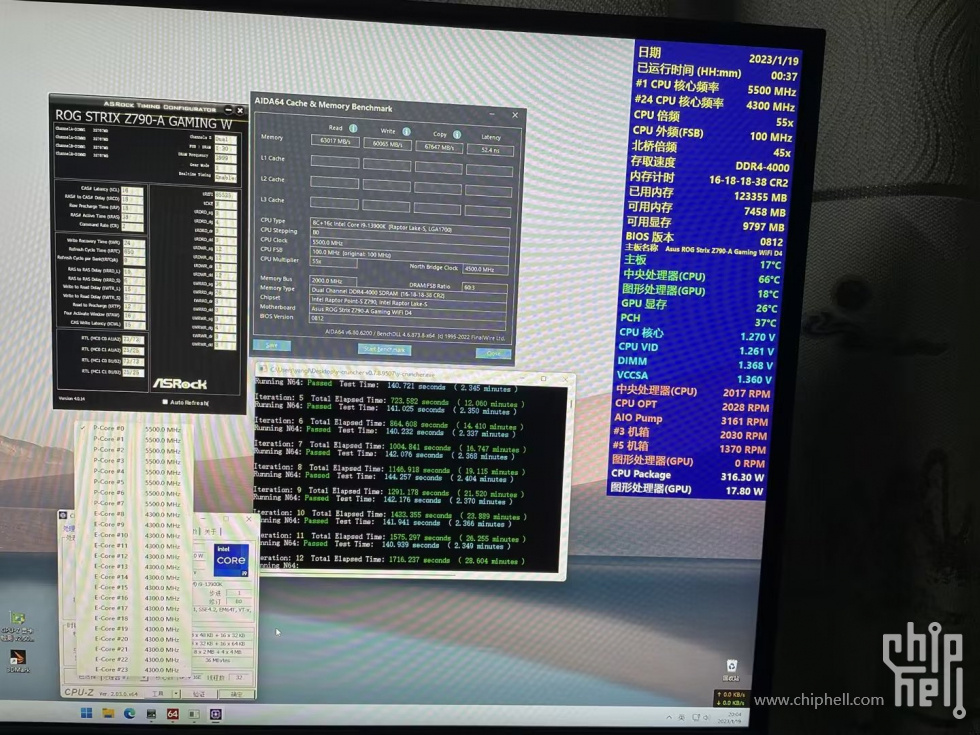Click the Memory Read value 63017 MB/s
Image resolution: width=980 pixels, height=735 pixels.
click(x=335, y=141)
